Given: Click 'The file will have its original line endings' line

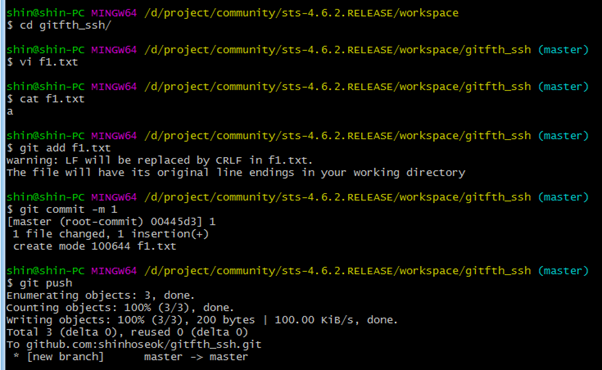Looking at the screenshot, I should (236, 173).
